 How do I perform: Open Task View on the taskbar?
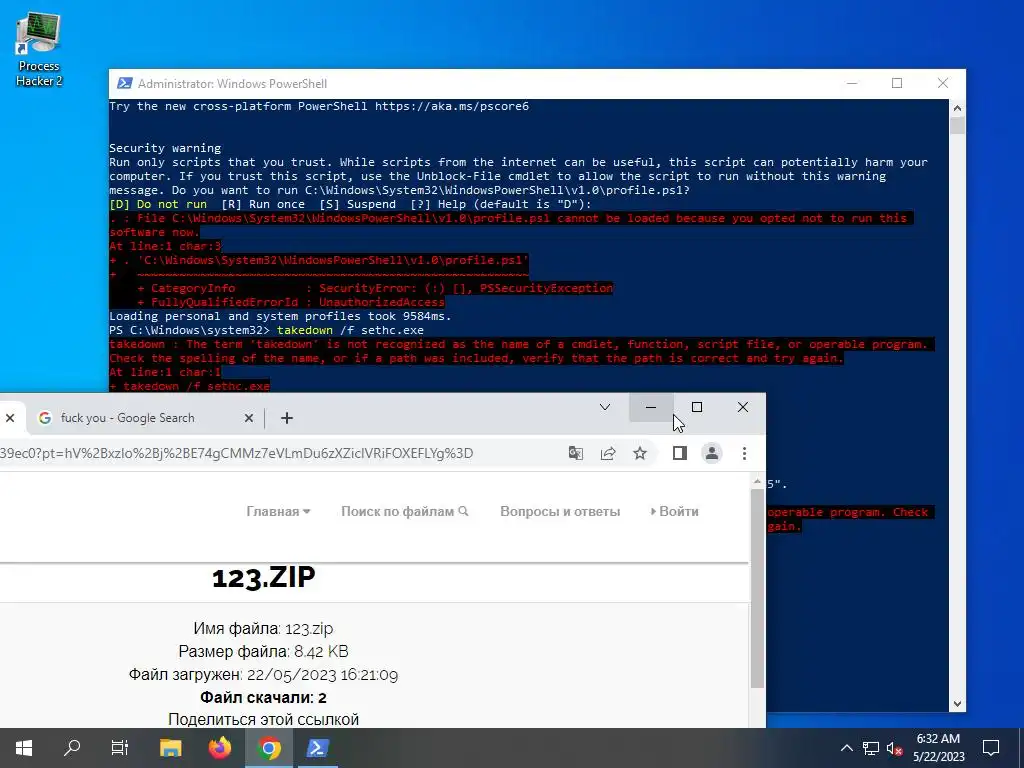(x=120, y=748)
